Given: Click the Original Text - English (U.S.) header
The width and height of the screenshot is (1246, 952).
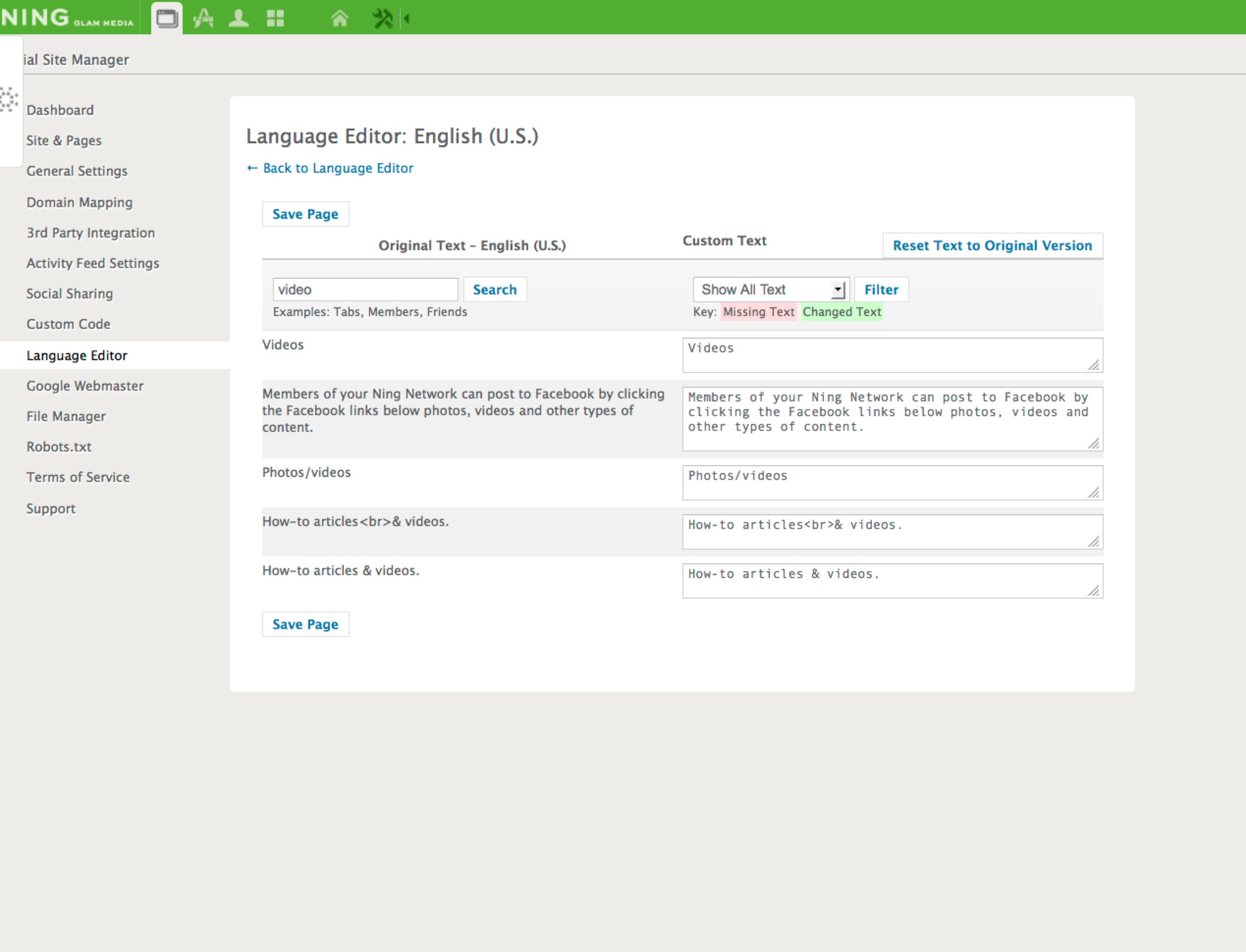Looking at the screenshot, I should (472, 245).
